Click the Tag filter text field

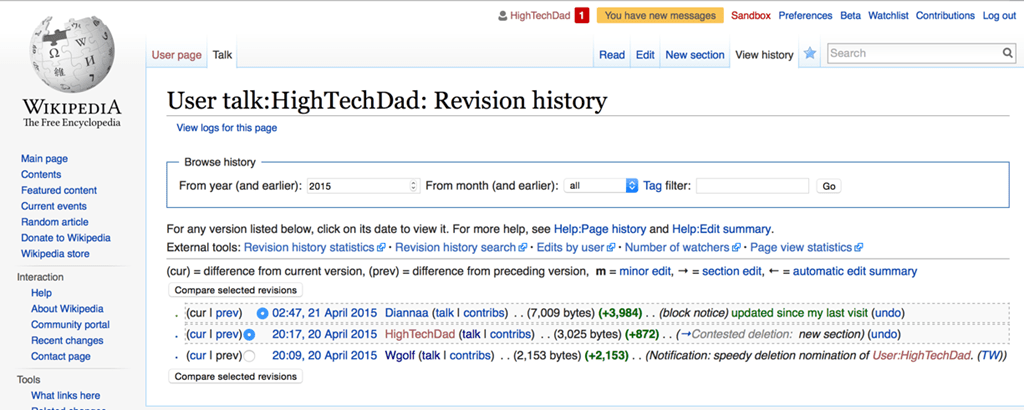click(752, 186)
